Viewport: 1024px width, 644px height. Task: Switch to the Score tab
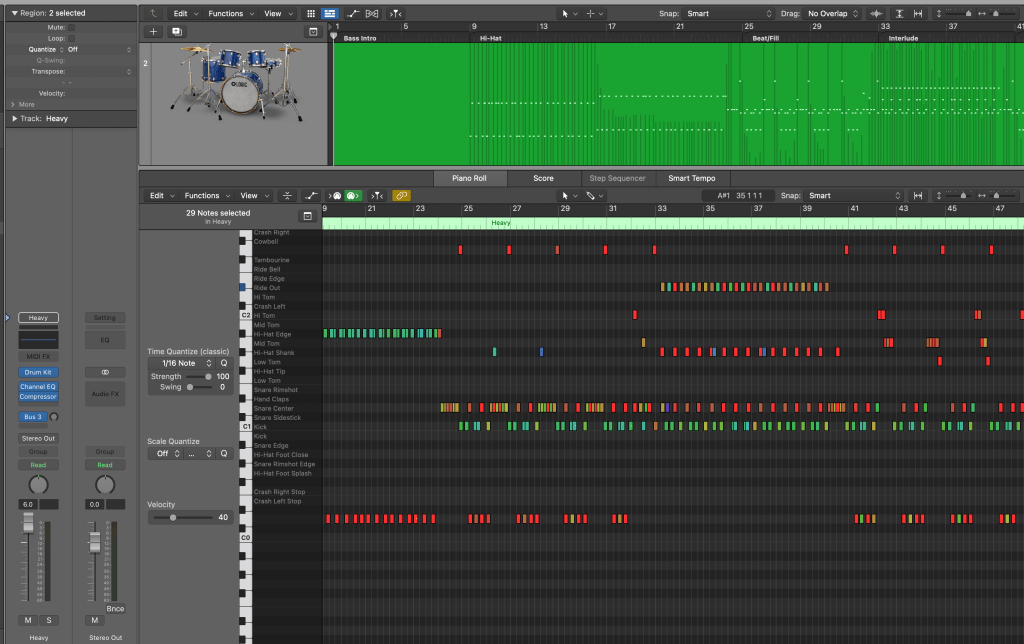pos(543,178)
